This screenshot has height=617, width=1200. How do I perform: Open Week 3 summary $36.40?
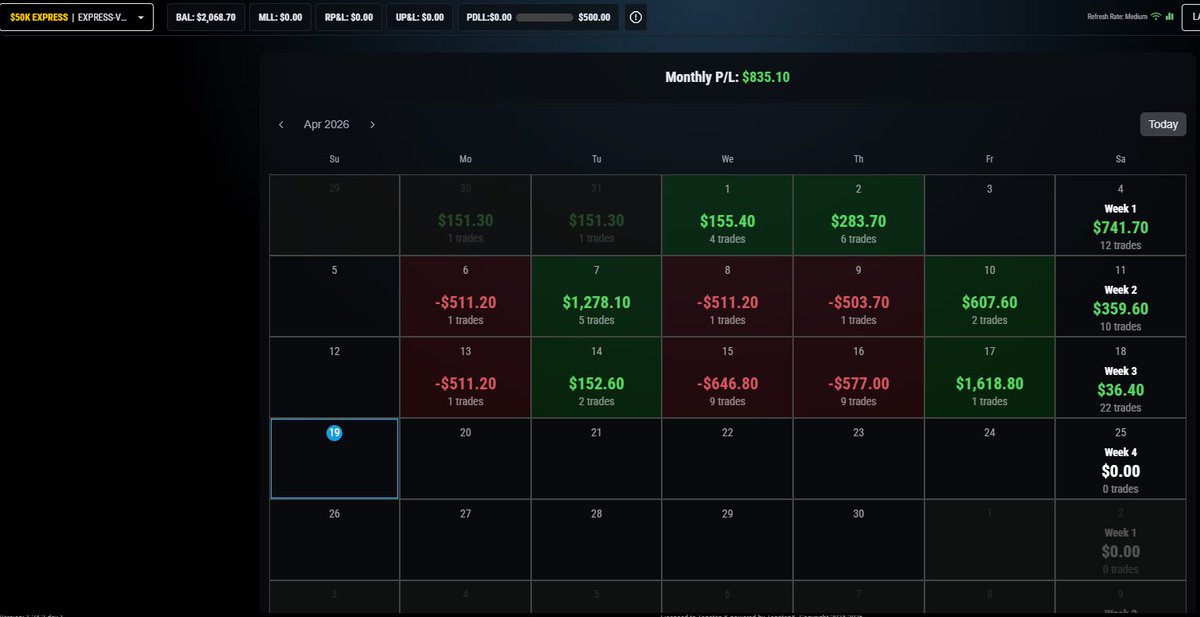coord(1120,377)
